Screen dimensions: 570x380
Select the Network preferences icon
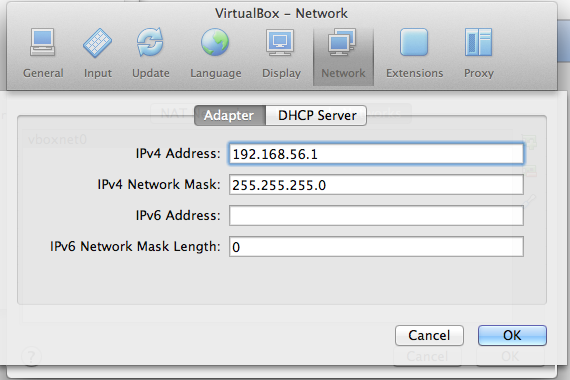click(342, 42)
